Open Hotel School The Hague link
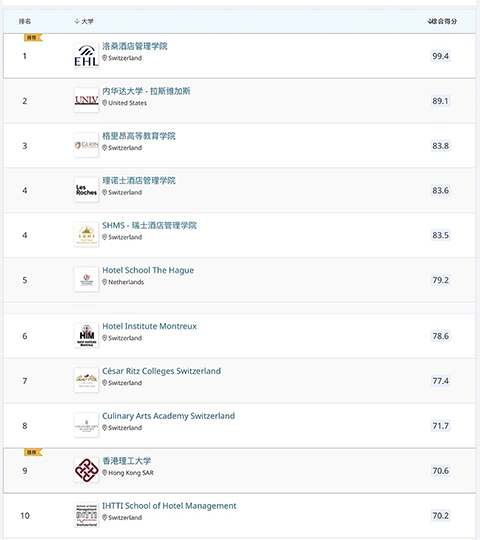 pos(148,270)
